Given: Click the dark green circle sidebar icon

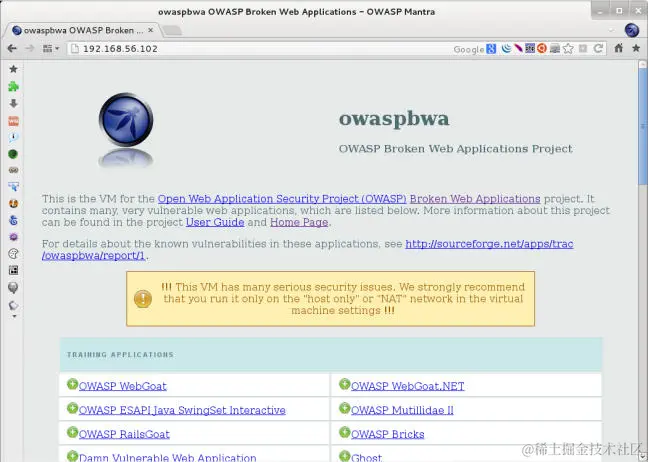Looking at the screenshot, I should [x=13, y=154].
